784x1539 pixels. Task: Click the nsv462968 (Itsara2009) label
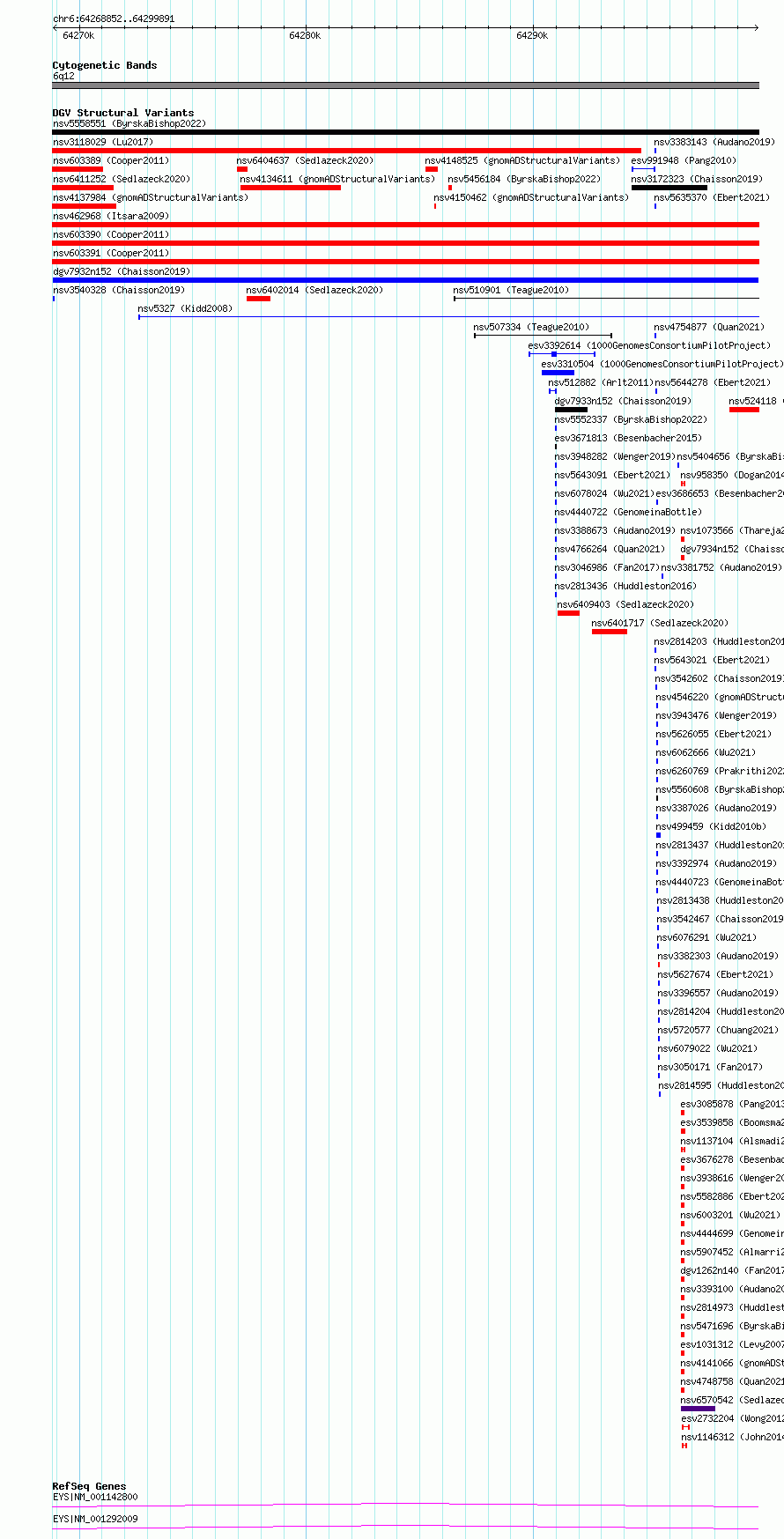click(x=111, y=217)
